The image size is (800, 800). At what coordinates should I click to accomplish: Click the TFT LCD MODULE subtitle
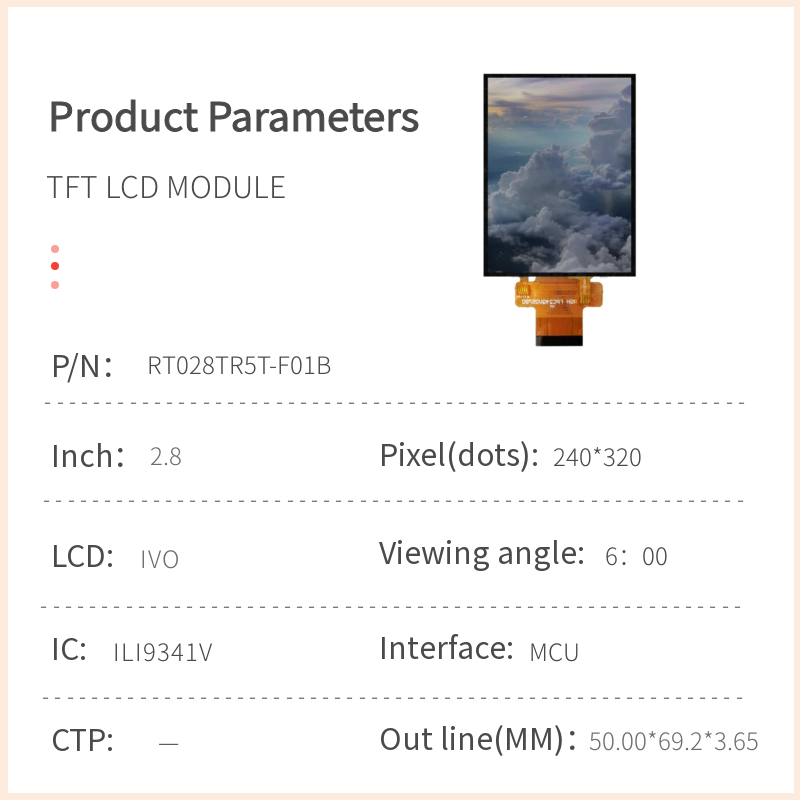tap(167, 188)
